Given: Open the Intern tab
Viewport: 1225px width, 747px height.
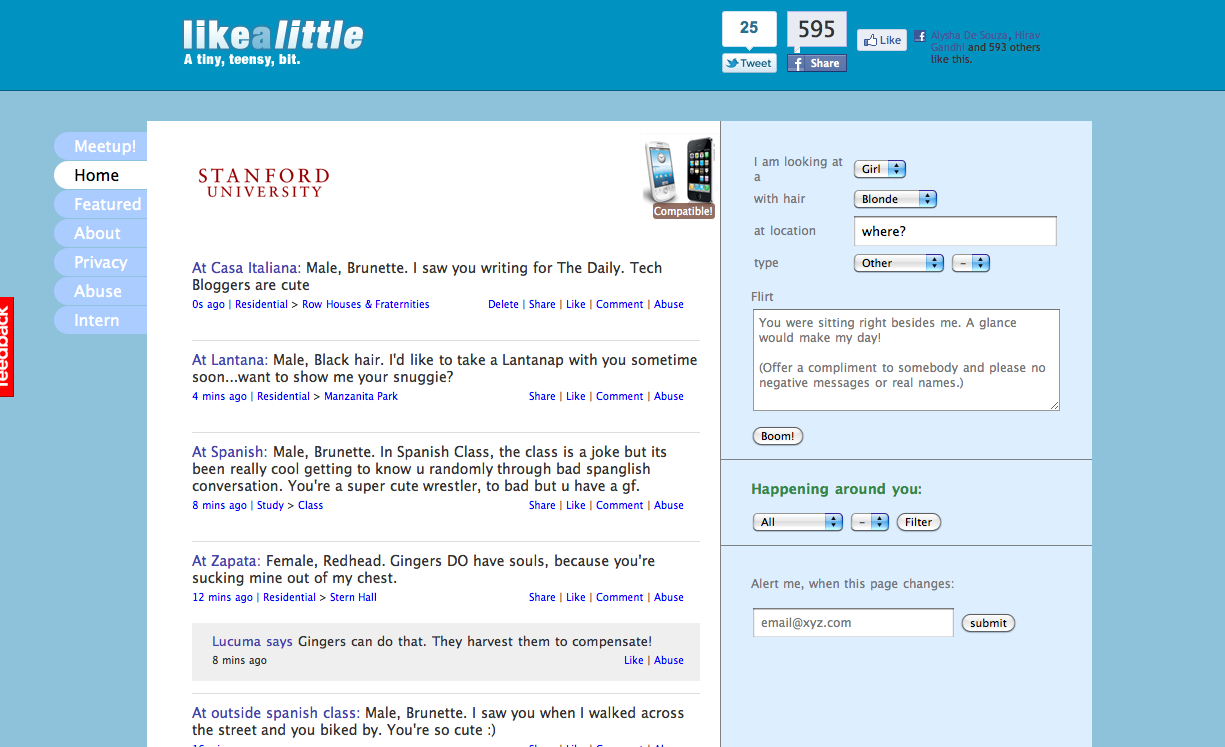Looking at the screenshot, I should 101,320.
